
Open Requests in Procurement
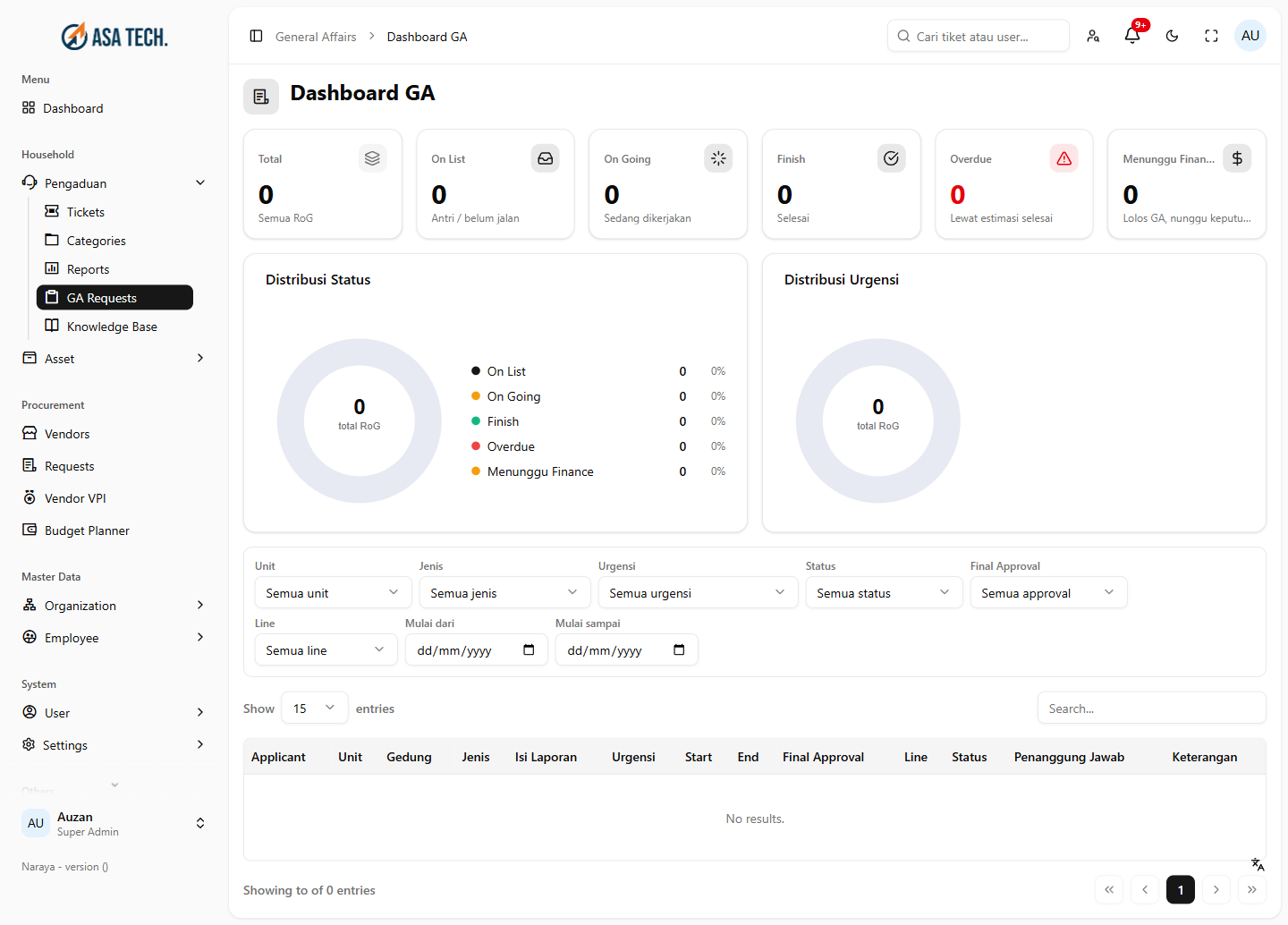coord(114,466)
